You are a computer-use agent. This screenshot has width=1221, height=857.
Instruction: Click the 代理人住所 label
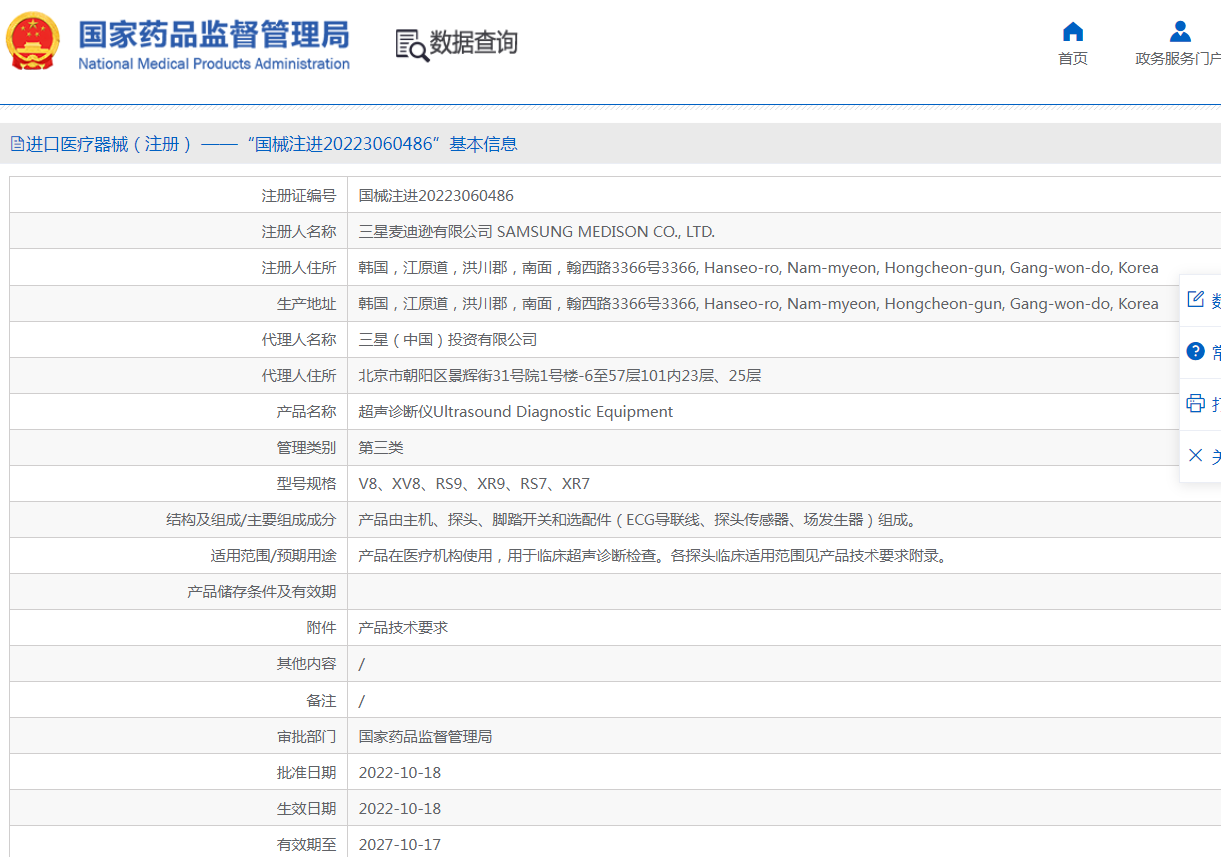(x=299, y=376)
